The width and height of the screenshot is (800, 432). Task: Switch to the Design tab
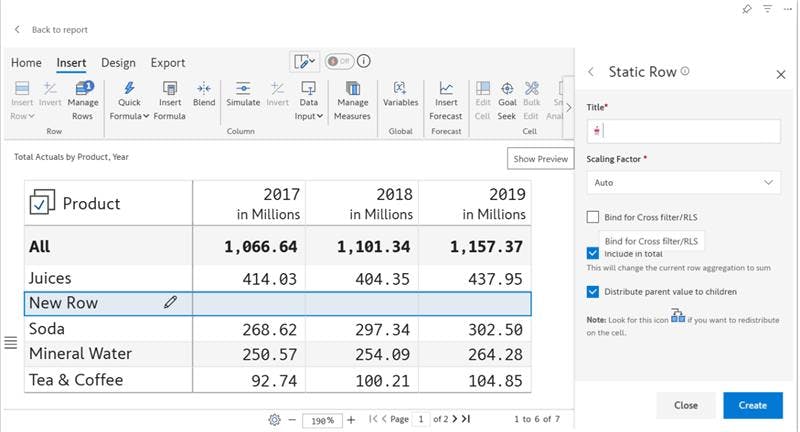[x=118, y=63]
